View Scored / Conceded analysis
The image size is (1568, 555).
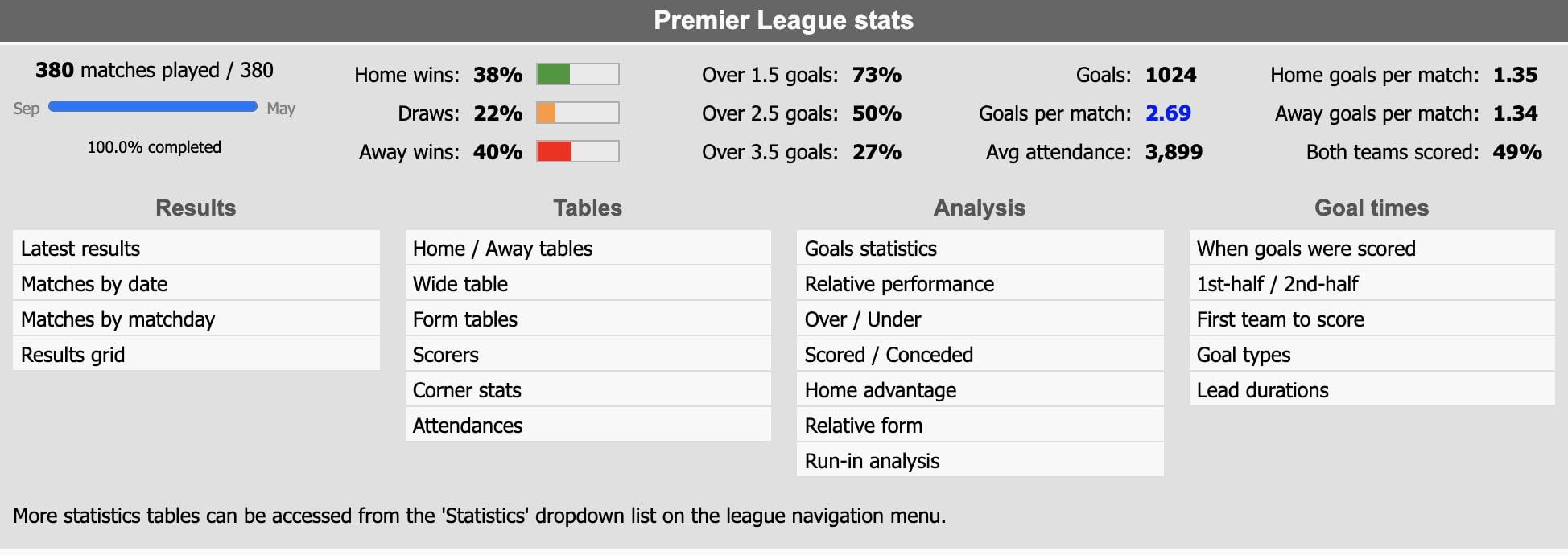click(980, 354)
